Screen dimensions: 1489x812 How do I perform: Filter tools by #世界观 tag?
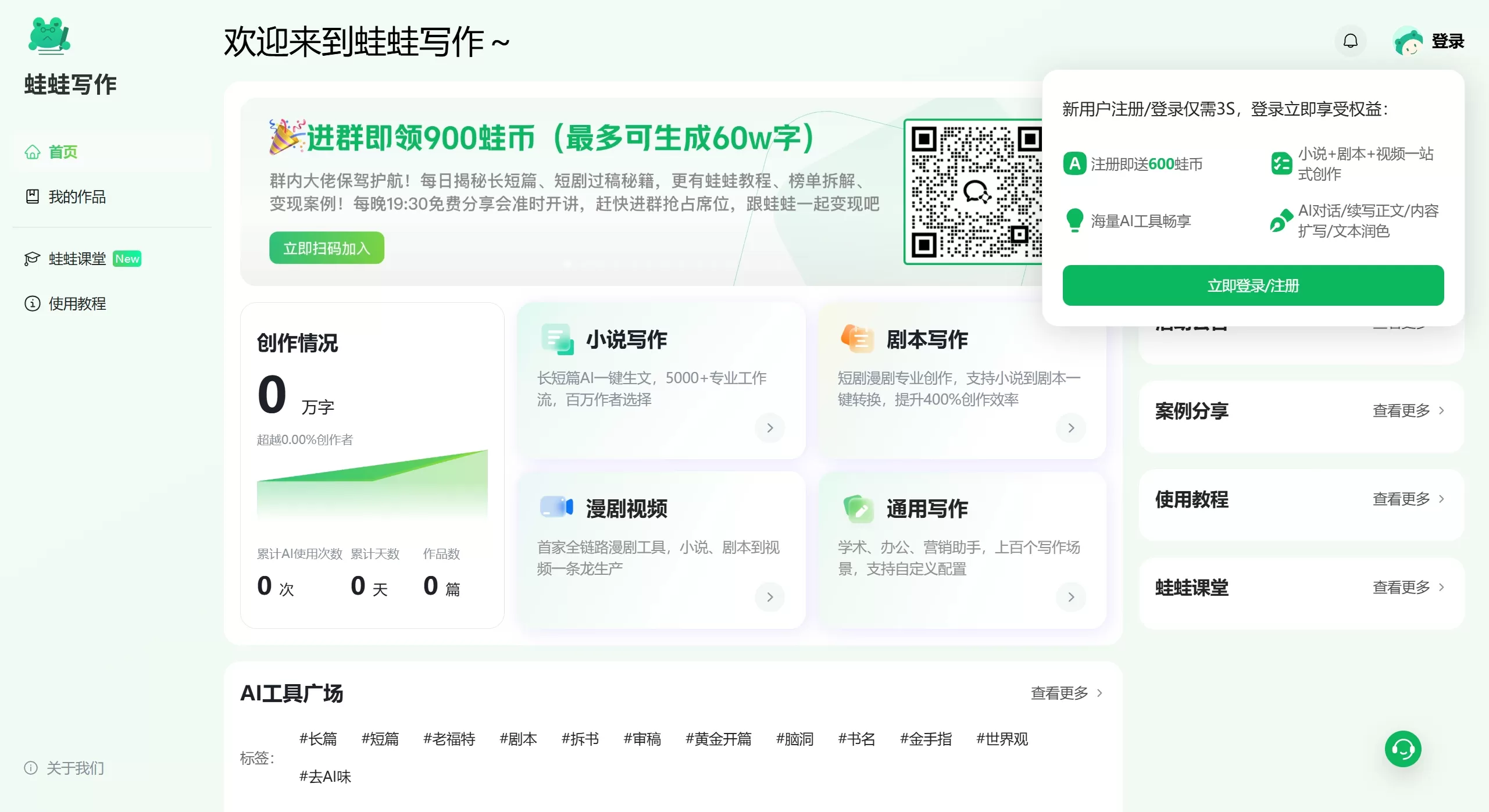1002,739
